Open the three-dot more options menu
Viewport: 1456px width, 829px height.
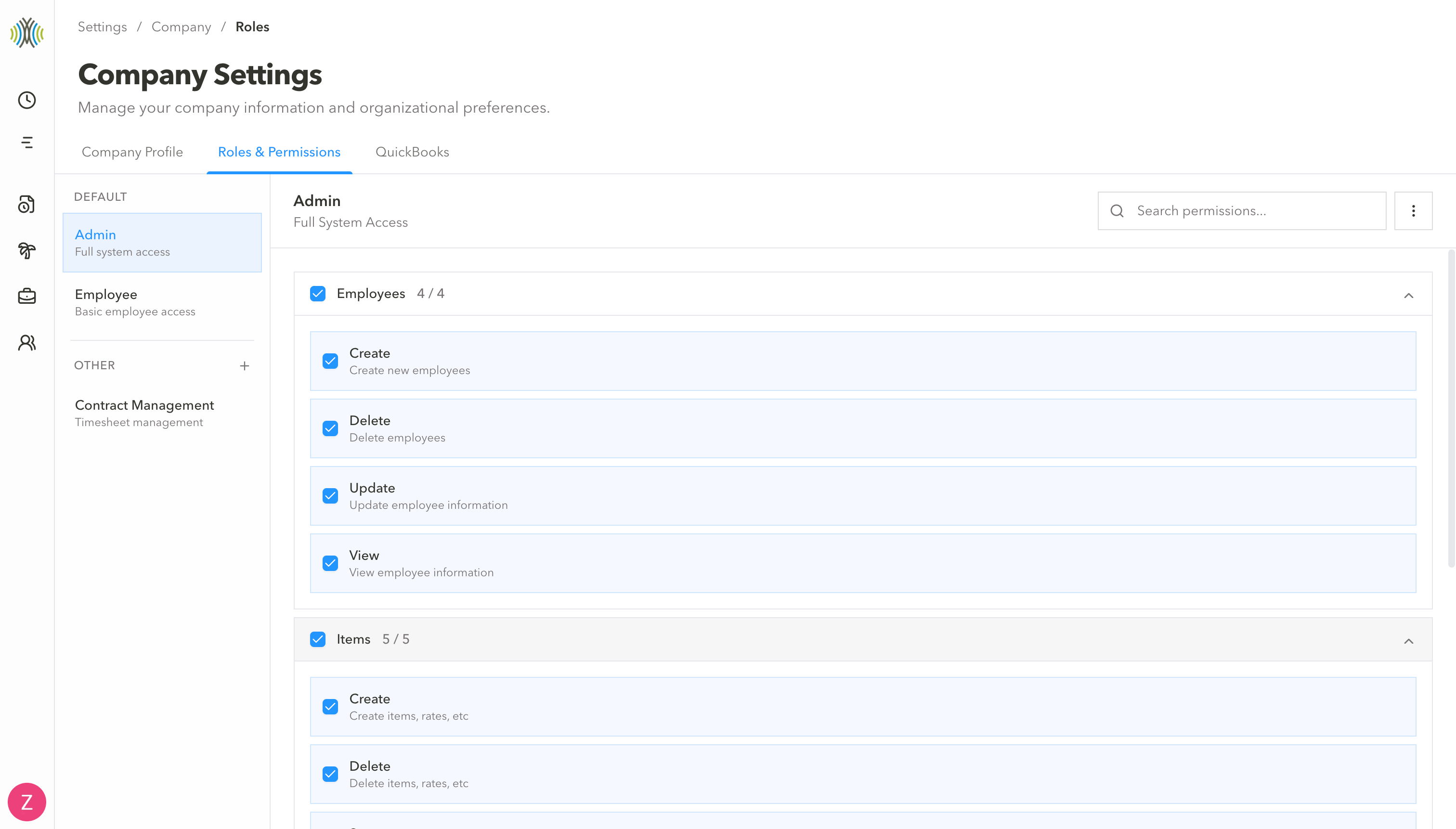click(1413, 211)
